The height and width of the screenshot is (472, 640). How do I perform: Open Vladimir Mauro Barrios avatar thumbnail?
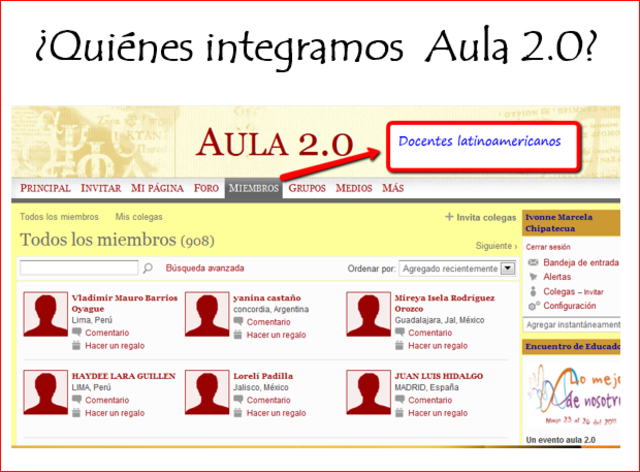click(x=46, y=314)
